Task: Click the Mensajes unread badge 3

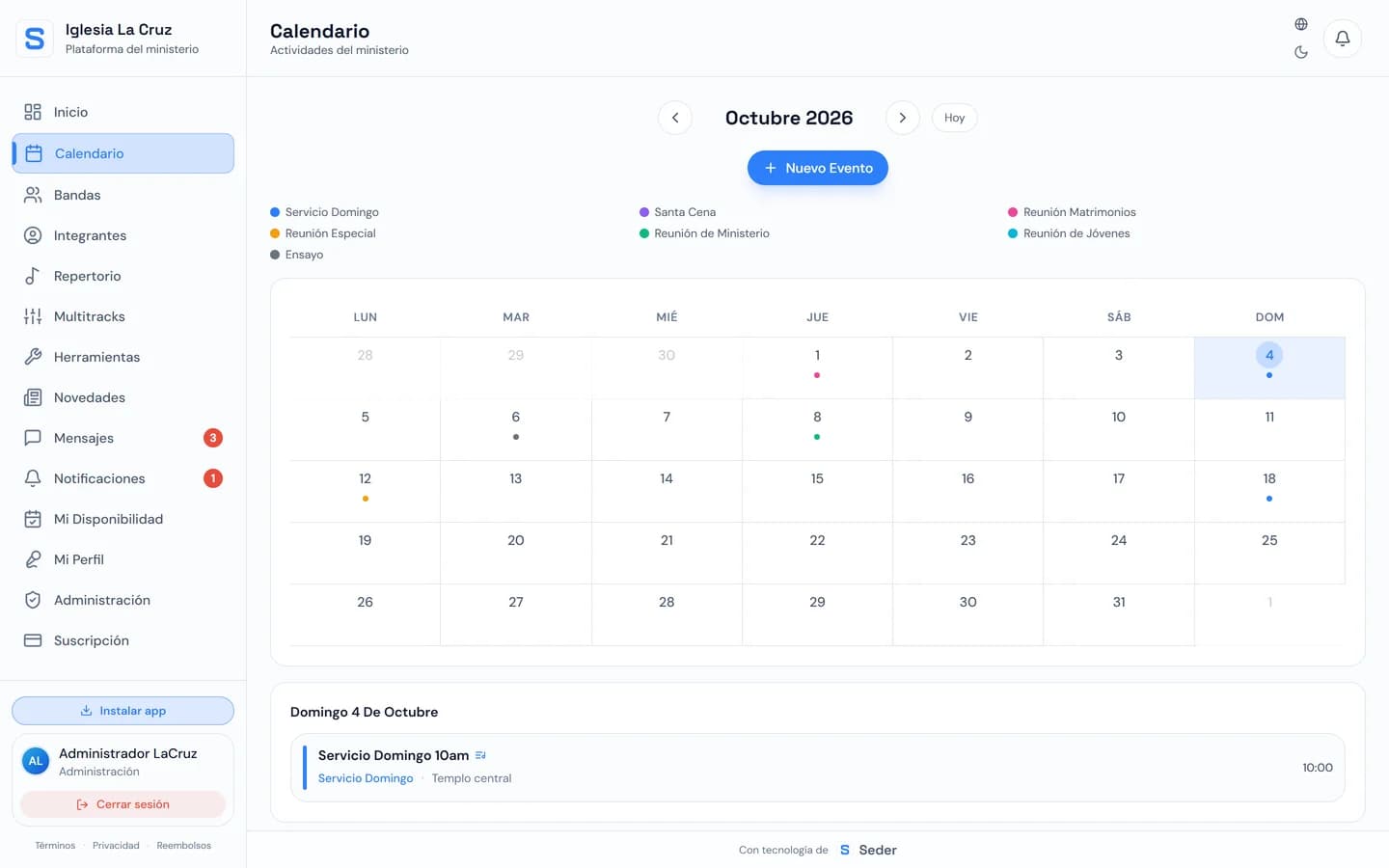Action: [213, 438]
